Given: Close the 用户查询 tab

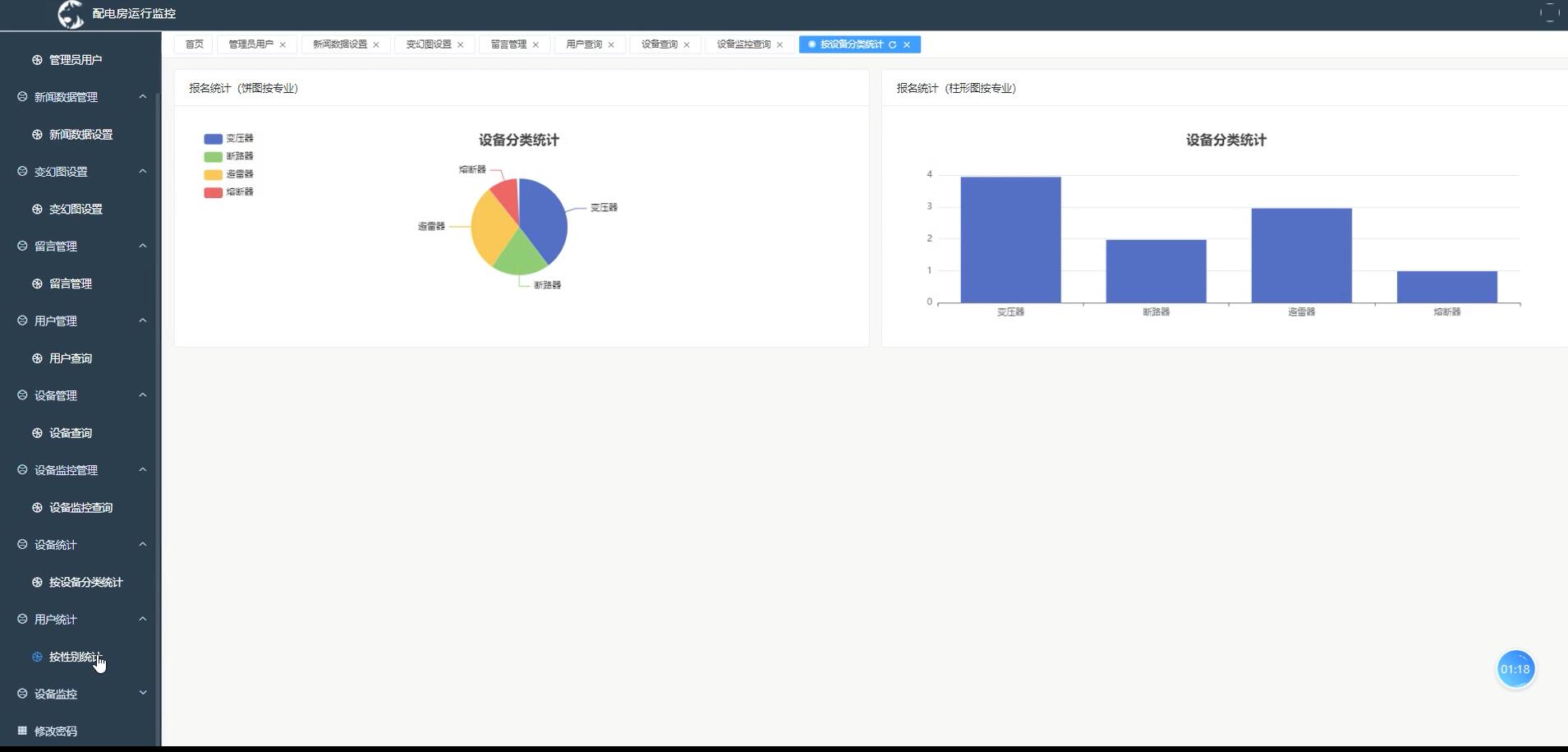Looking at the screenshot, I should tap(611, 44).
